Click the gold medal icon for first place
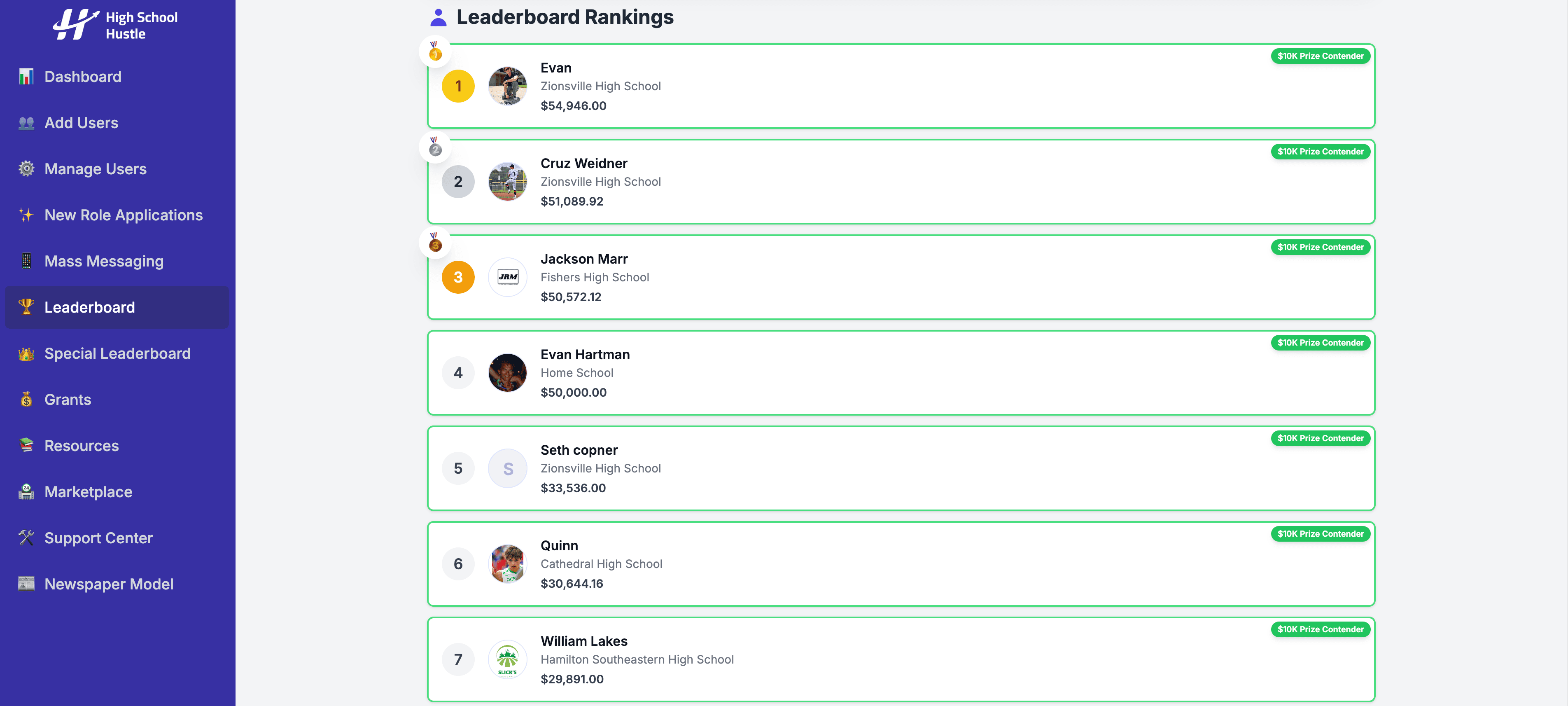This screenshot has height=706, width=1568. pyautogui.click(x=435, y=52)
